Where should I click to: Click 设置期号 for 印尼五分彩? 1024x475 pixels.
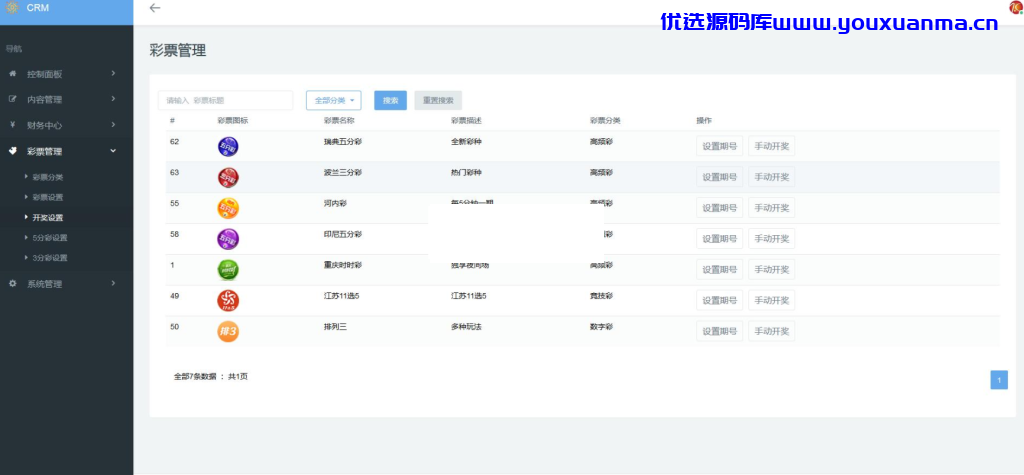click(720, 238)
